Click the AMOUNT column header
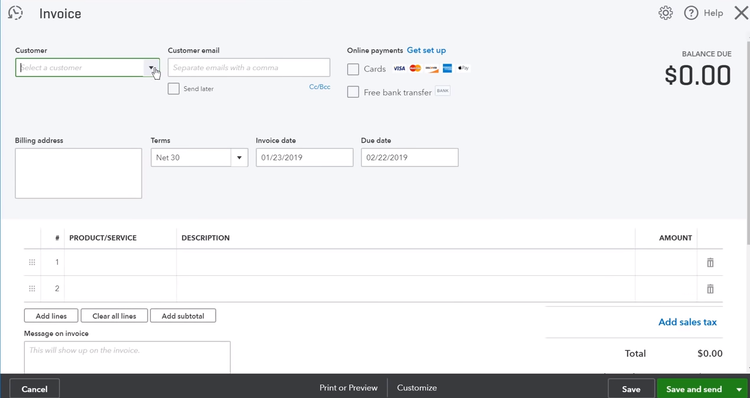 (675, 238)
